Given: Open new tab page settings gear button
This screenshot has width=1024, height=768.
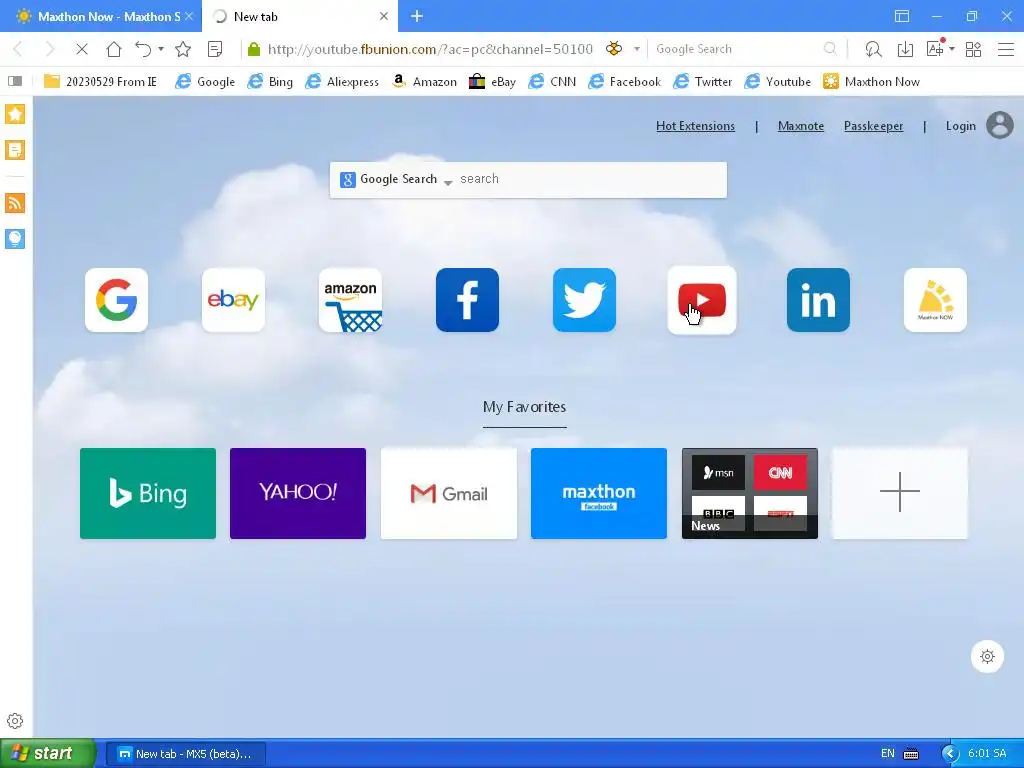Looking at the screenshot, I should point(987,656).
